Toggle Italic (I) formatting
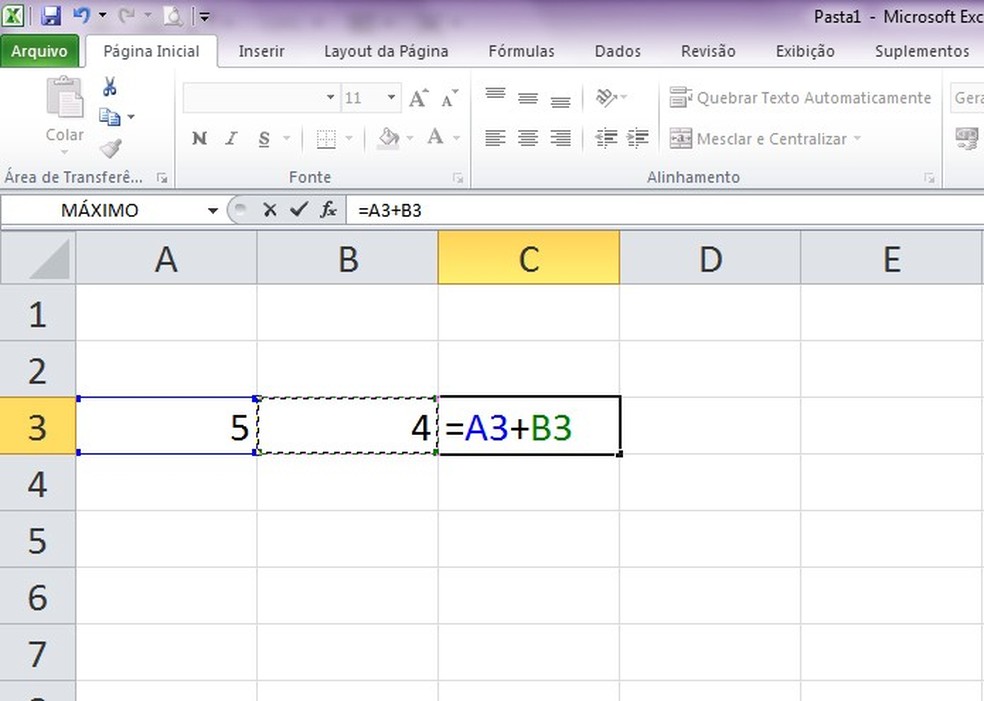The height and width of the screenshot is (701, 984). coord(232,138)
